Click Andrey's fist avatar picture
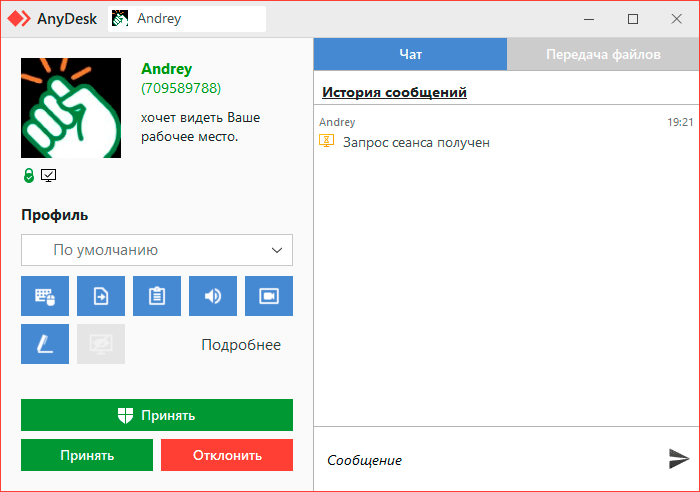Viewport: 700px width, 492px height. click(71, 108)
